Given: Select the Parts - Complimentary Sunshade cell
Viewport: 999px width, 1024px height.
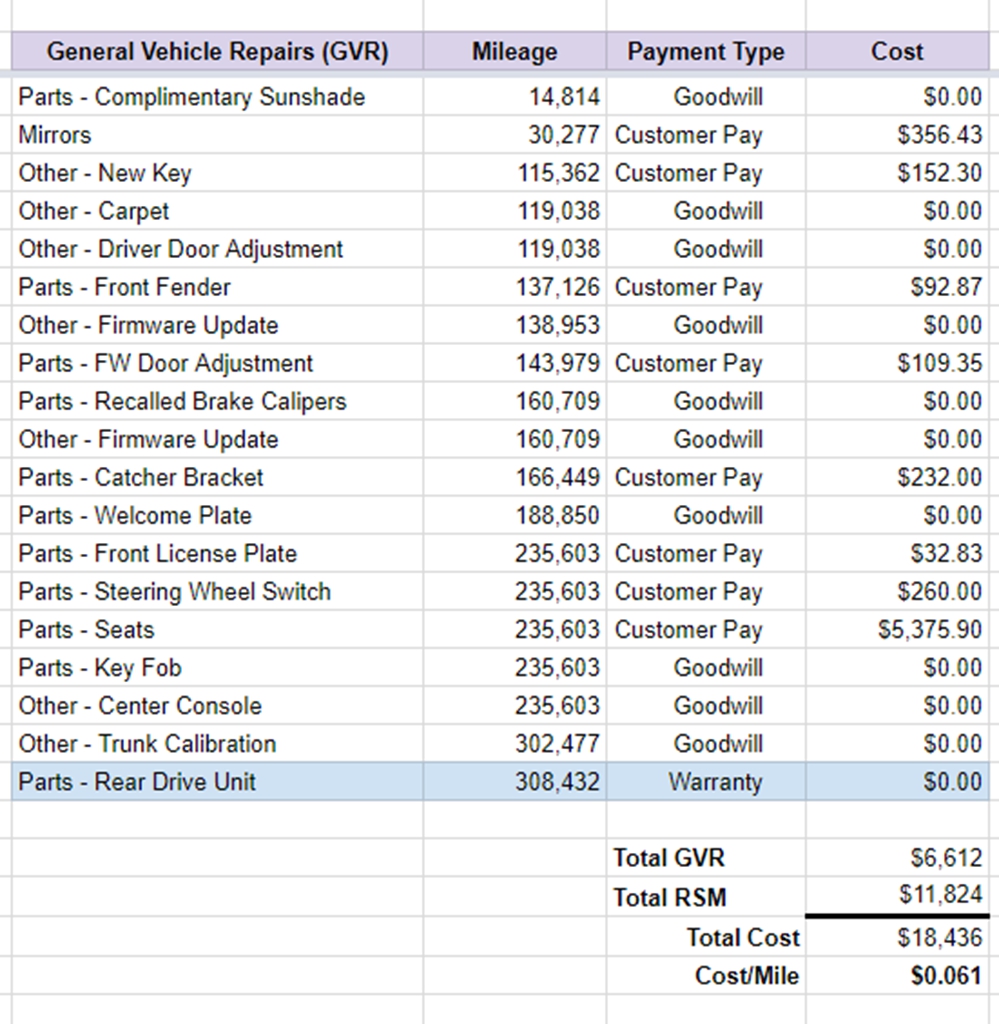Looking at the screenshot, I should click(x=217, y=97).
